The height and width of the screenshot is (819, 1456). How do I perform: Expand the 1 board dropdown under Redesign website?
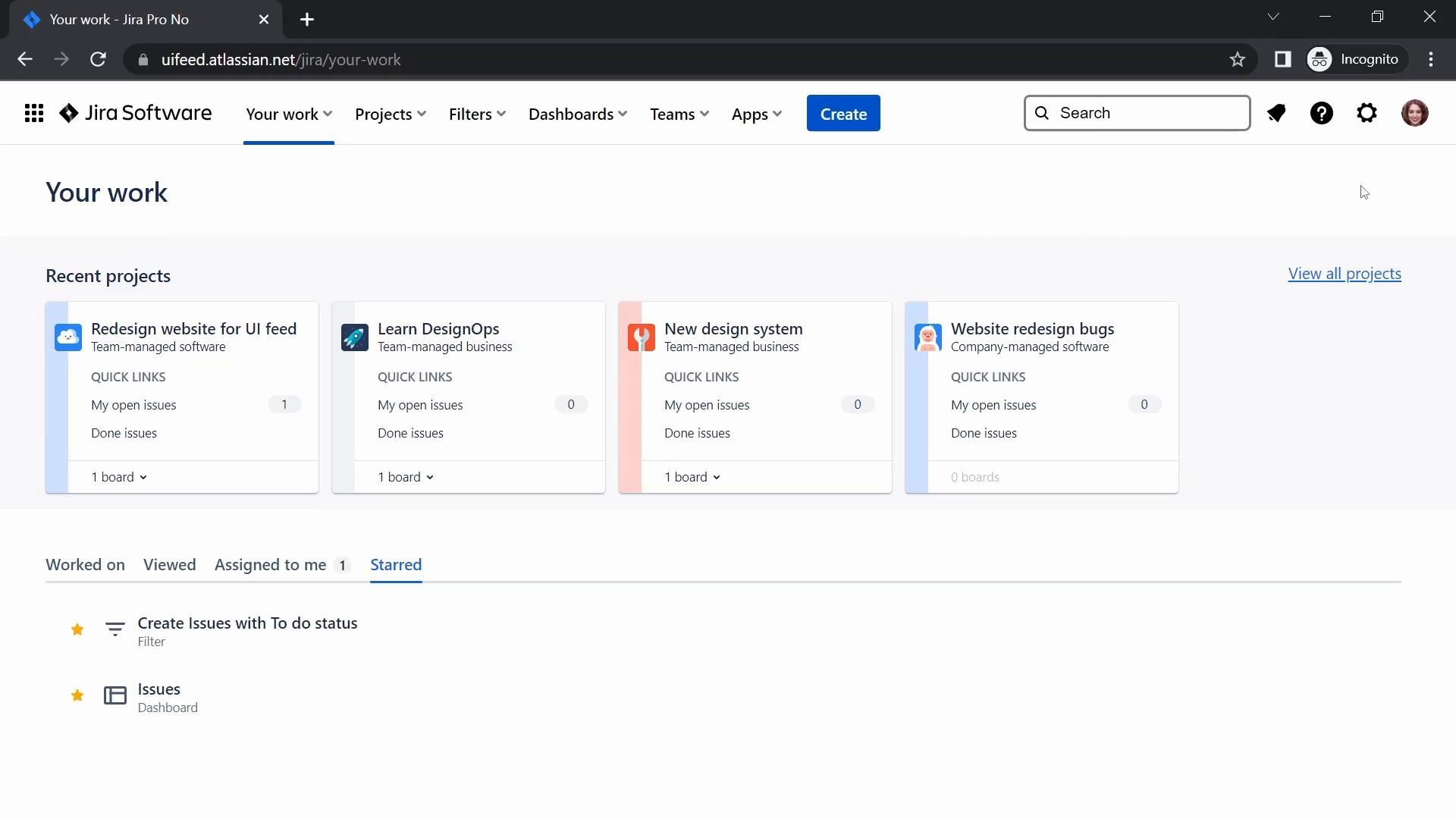119,477
